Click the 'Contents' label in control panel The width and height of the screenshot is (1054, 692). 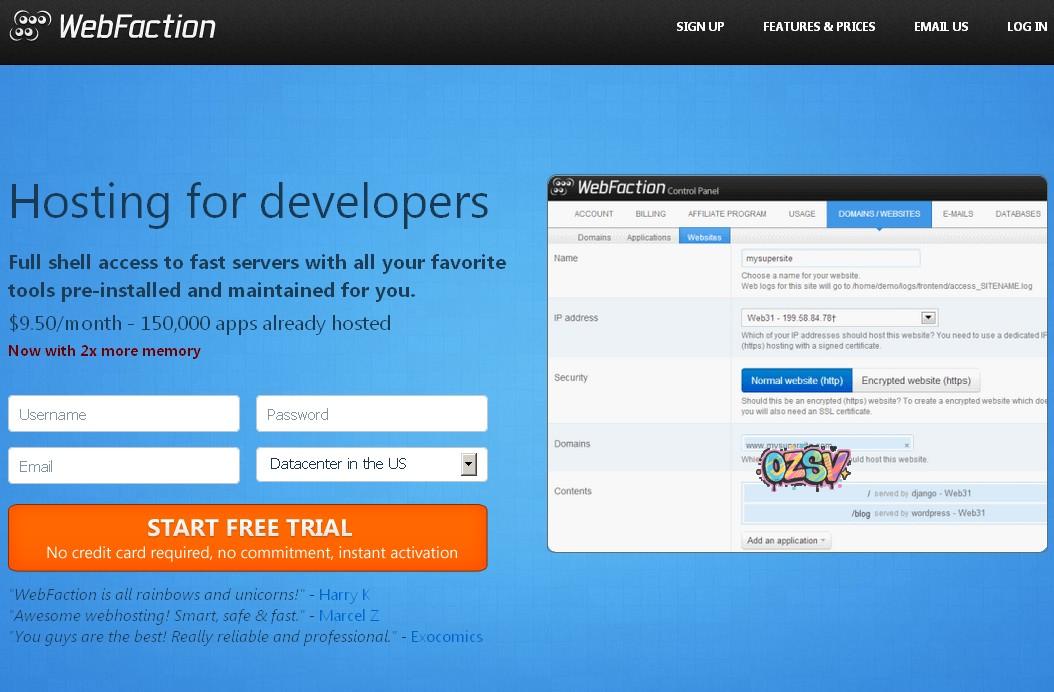click(x=573, y=491)
